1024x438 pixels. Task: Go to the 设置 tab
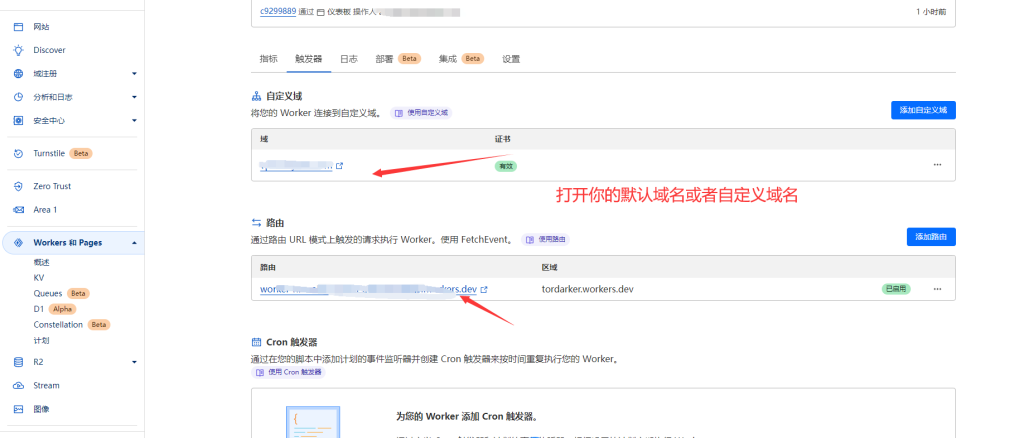511,59
